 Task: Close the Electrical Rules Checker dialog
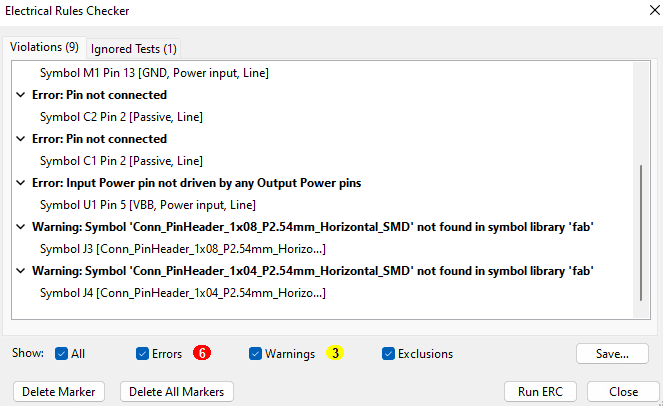click(655, 10)
